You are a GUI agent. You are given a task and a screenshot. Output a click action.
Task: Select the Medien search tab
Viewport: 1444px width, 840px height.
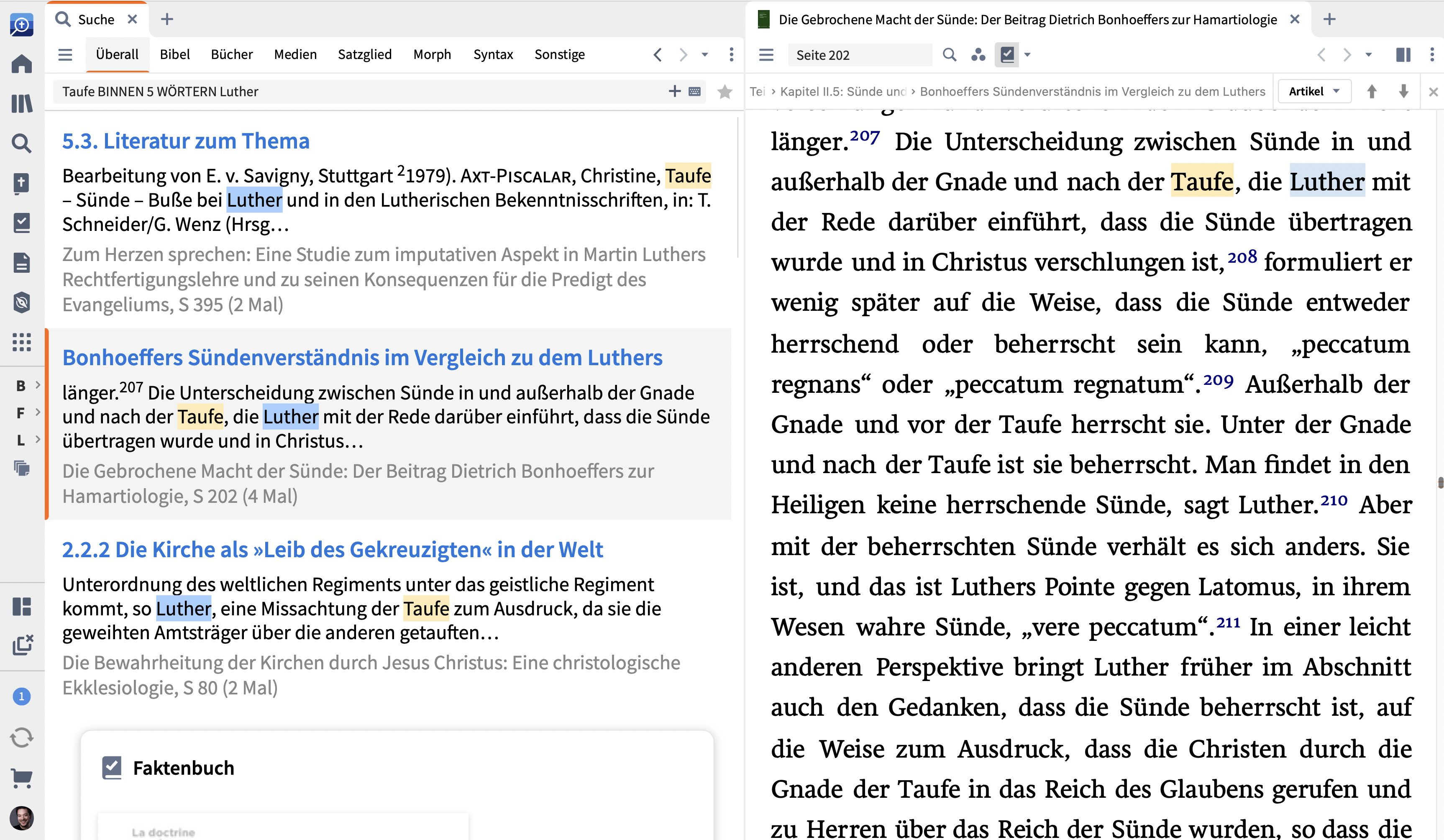pos(295,54)
